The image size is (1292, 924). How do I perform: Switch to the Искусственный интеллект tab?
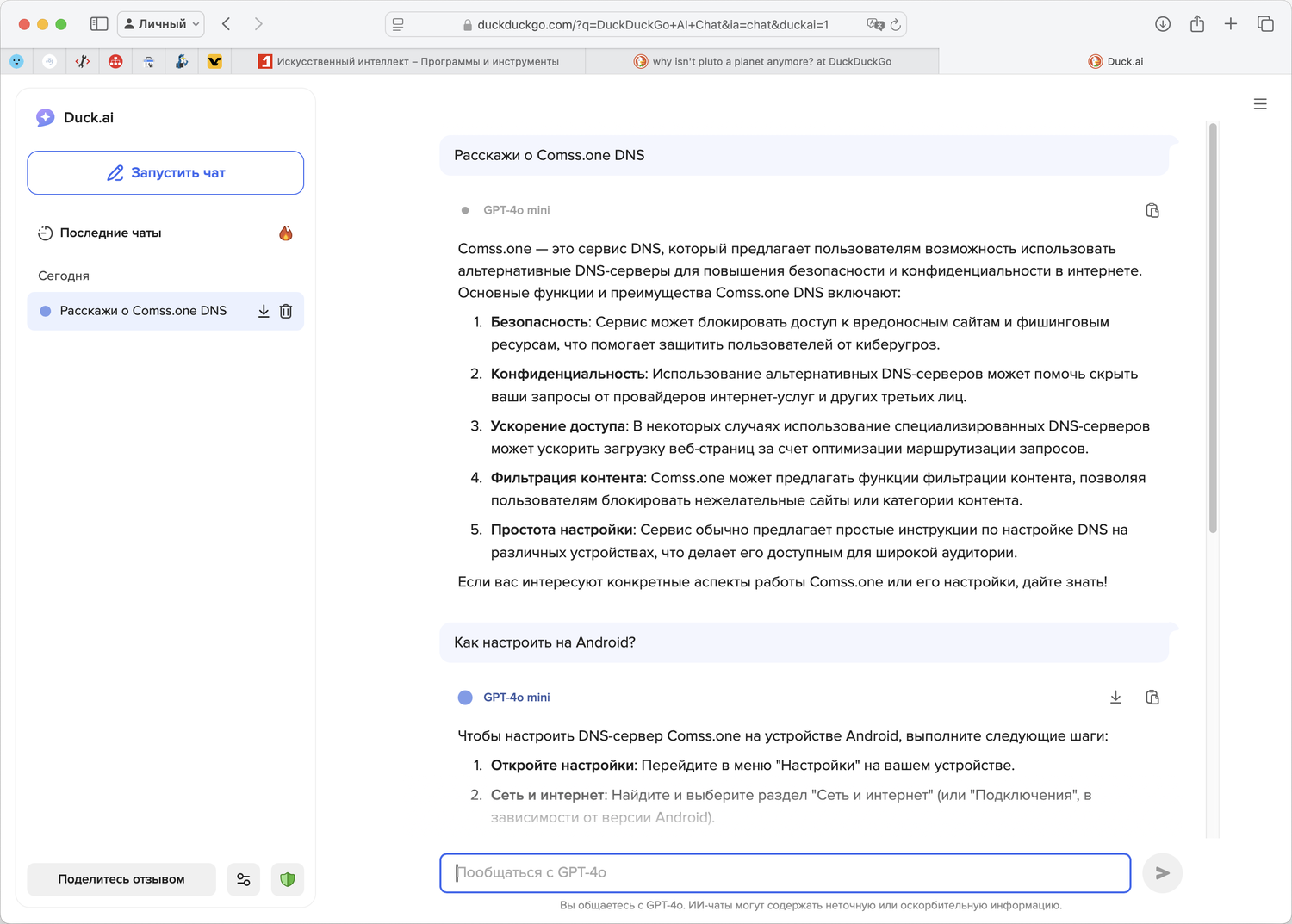click(x=408, y=61)
